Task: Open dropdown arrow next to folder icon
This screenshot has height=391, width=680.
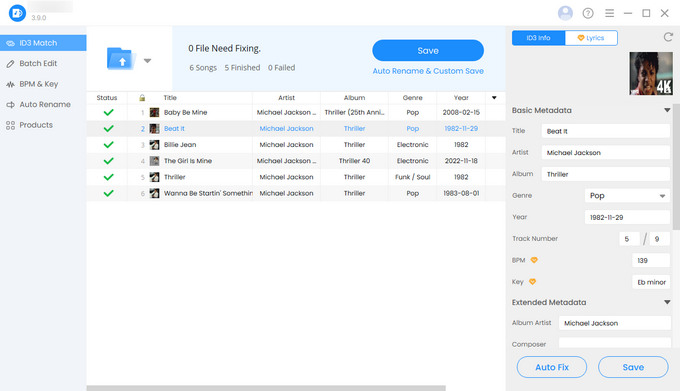Action: click(x=147, y=61)
